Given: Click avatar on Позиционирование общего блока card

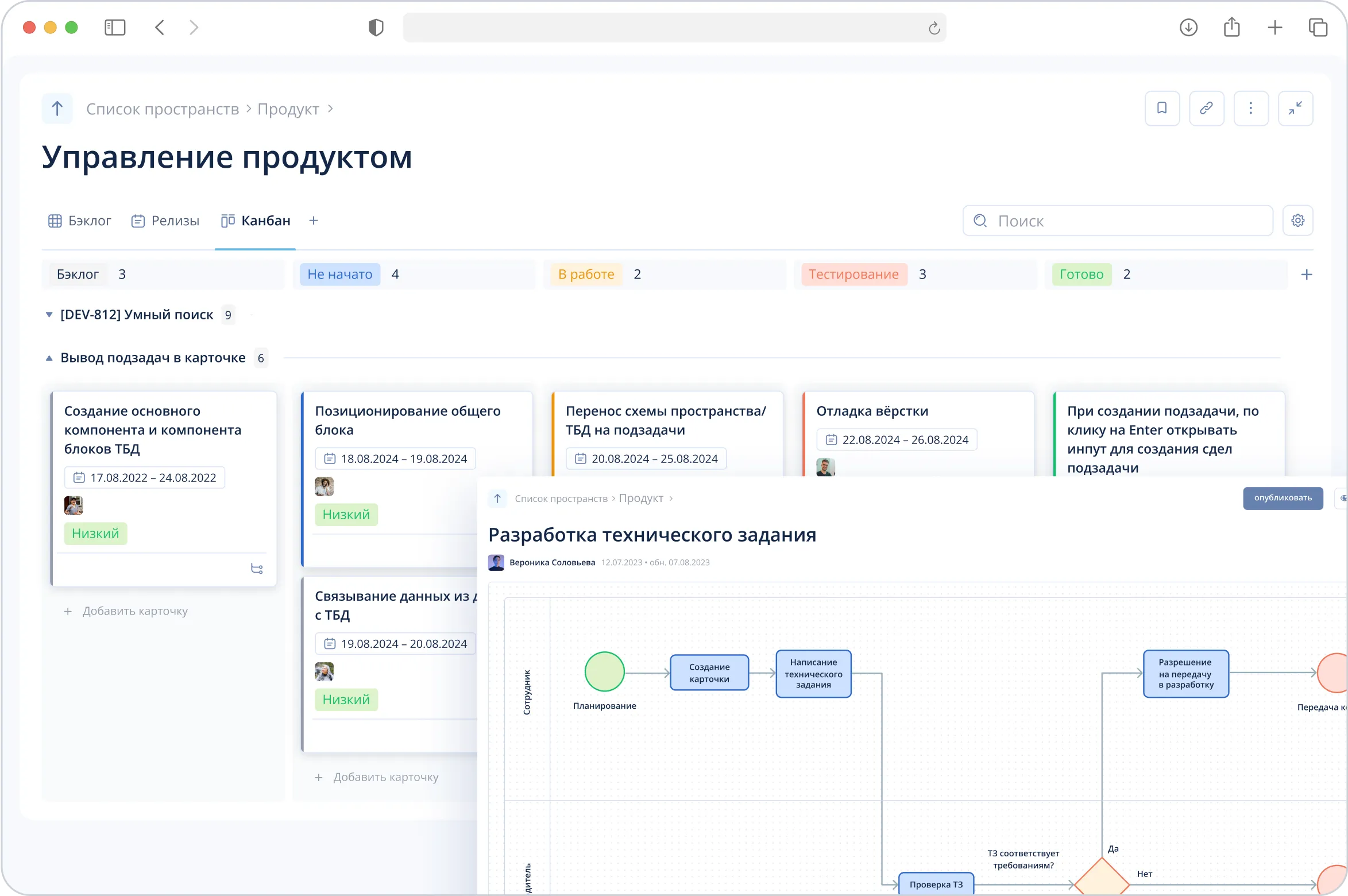Looking at the screenshot, I should tap(324, 486).
